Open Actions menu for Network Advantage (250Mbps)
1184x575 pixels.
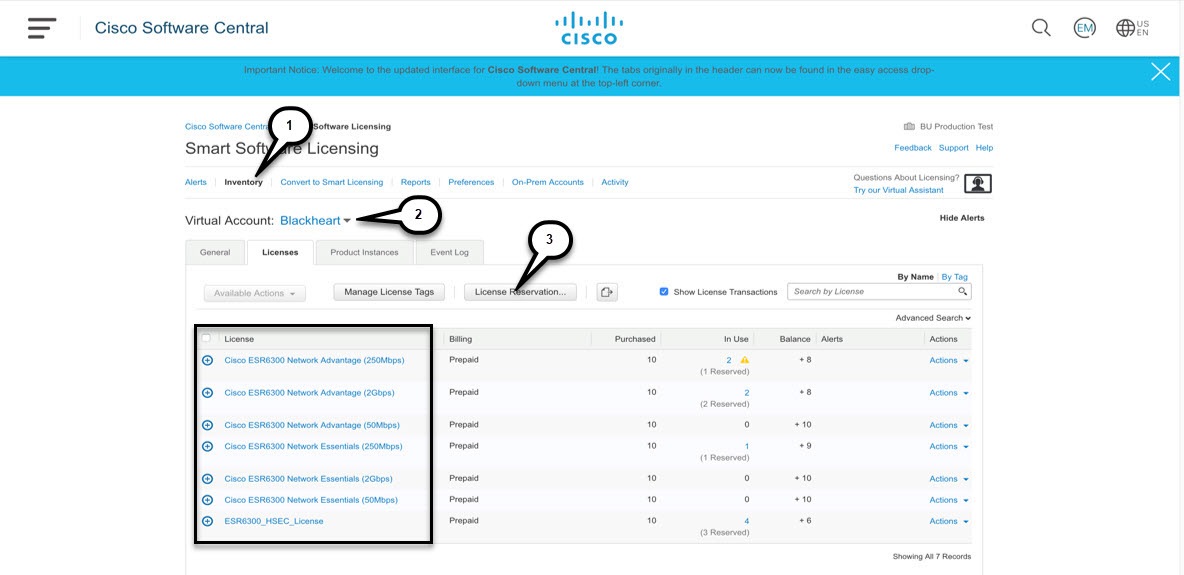[948, 360]
